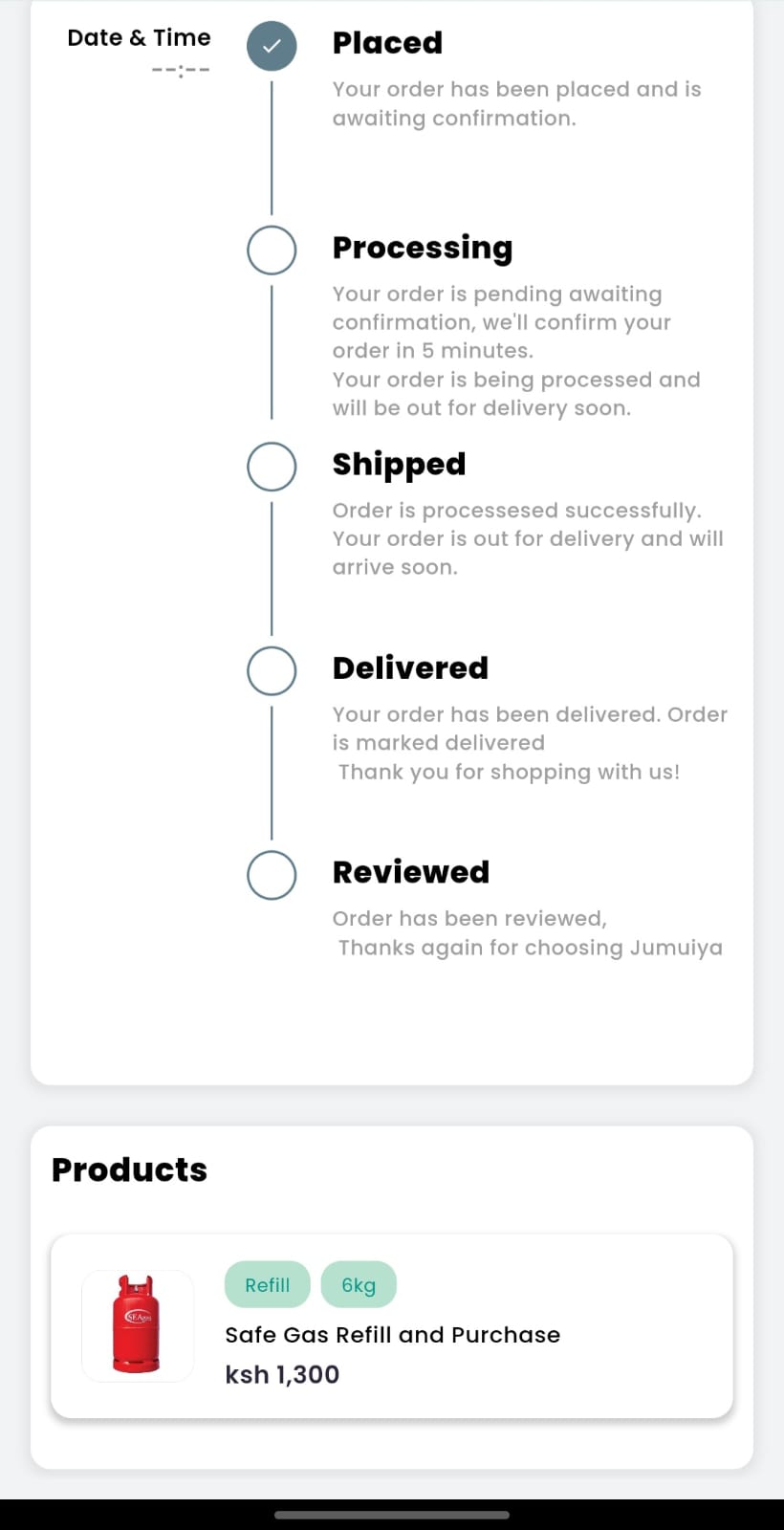Tap the Shipped status heading
784x1530 pixels.
click(x=399, y=464)
